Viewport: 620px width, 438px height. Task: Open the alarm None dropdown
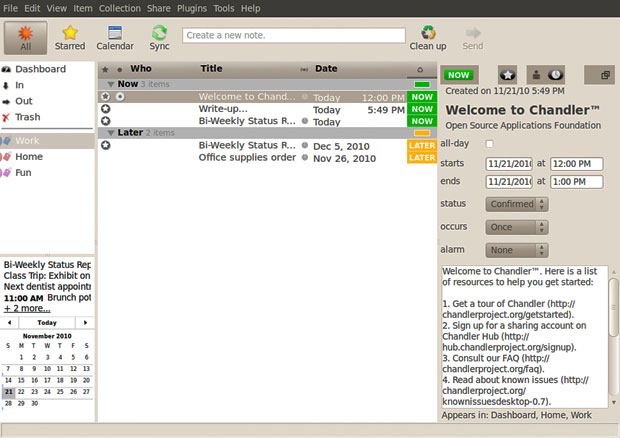[517, 250]
